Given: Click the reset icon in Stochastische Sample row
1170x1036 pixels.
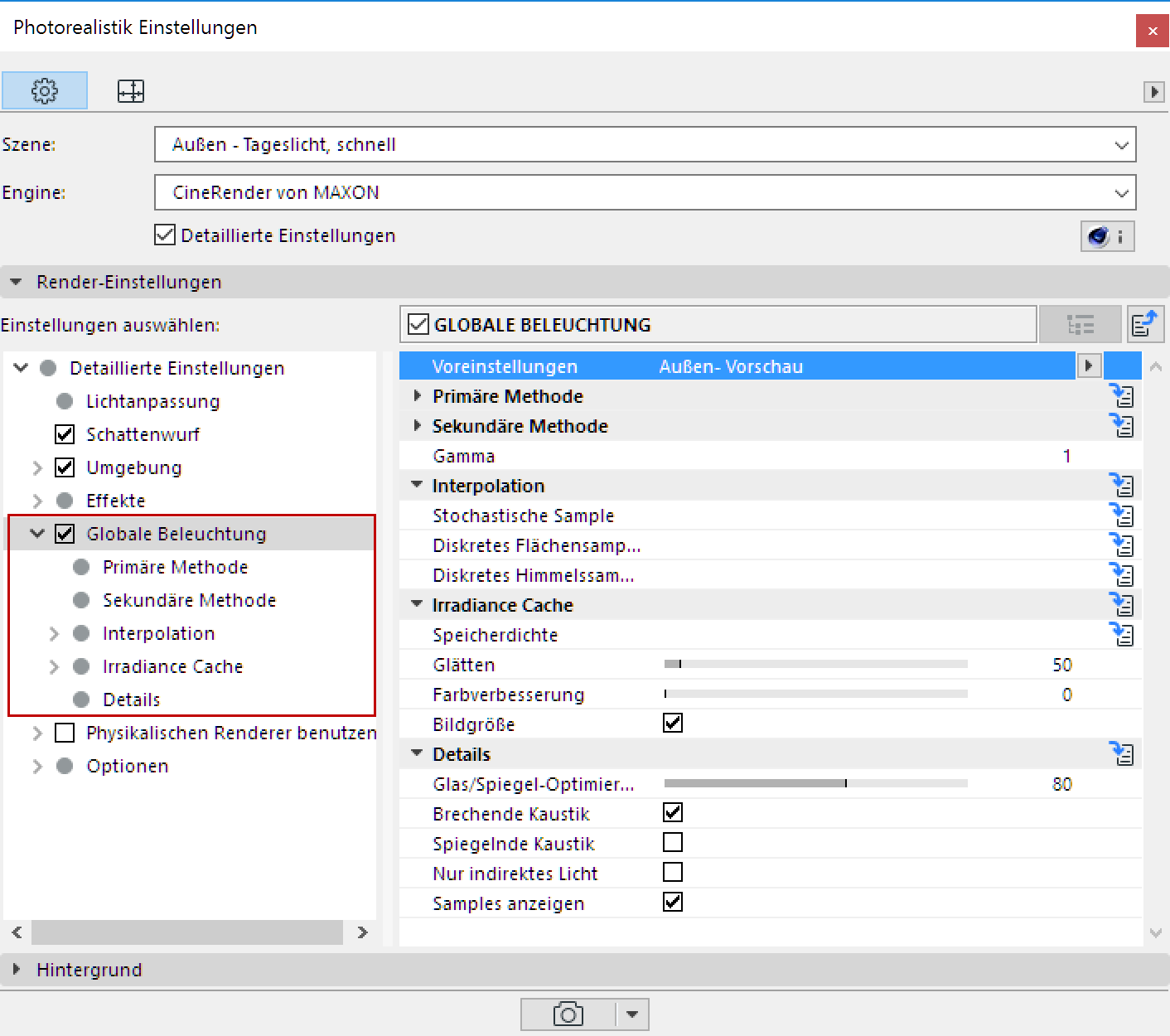Looking at the screenshot, I should tap(1122, 516).
